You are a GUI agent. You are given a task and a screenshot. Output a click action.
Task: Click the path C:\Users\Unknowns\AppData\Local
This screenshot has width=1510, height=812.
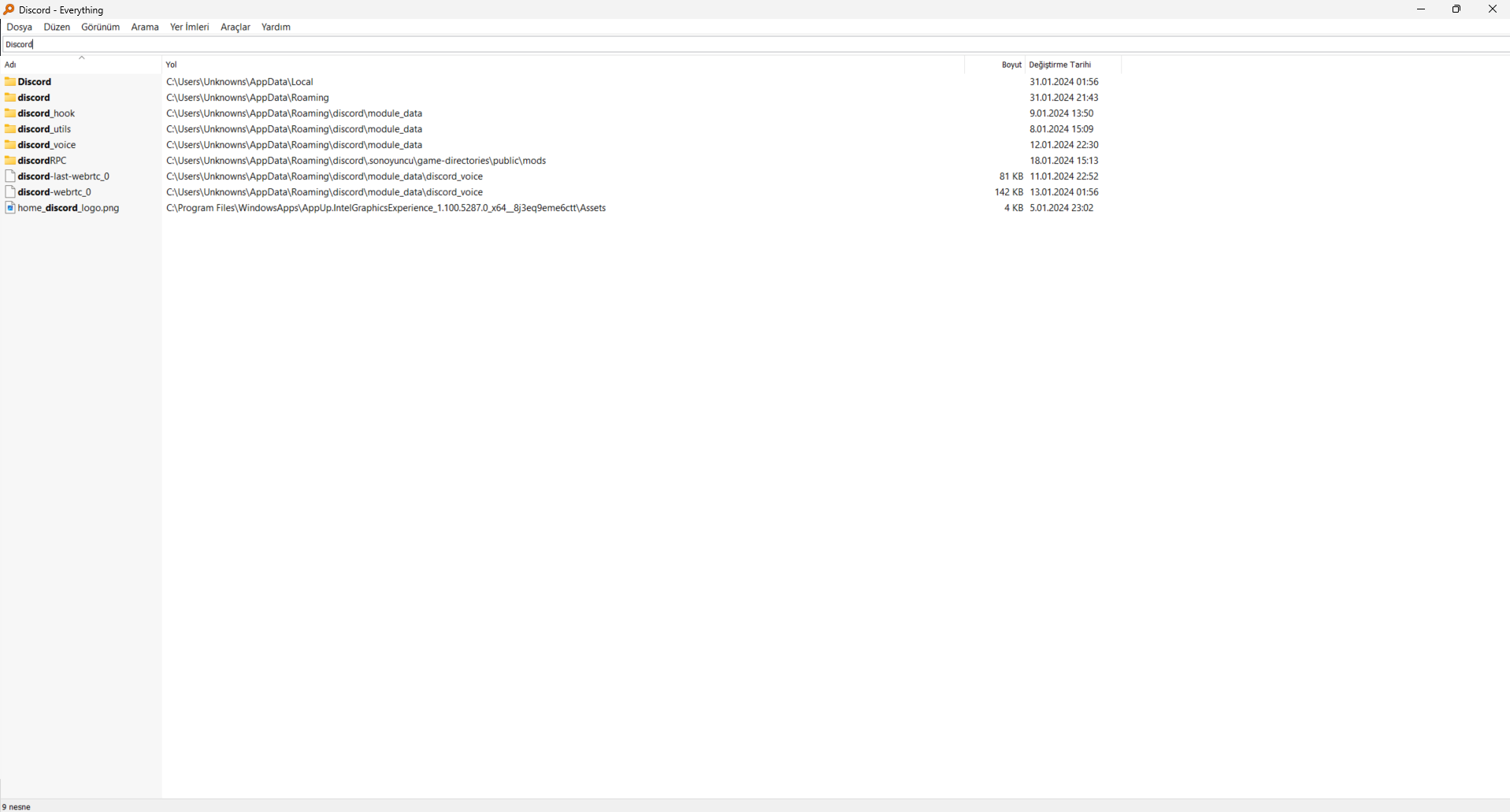tap(240, 82)
